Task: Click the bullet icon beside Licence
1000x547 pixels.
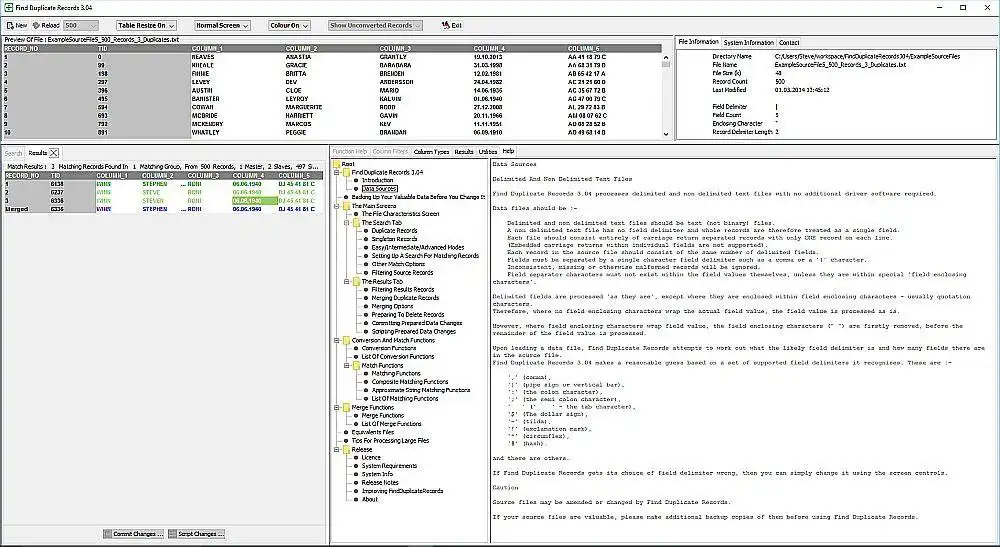Action: 357,458
